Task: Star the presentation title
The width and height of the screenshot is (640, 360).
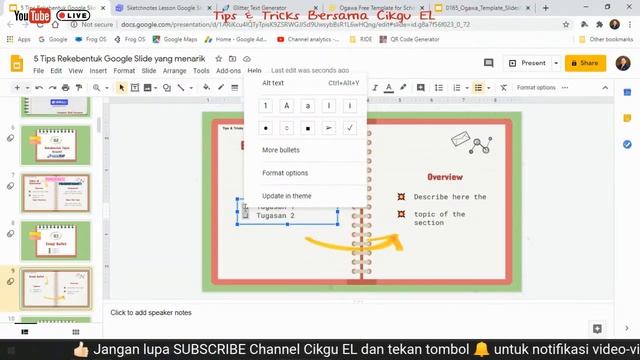Action: click(219, 59)
